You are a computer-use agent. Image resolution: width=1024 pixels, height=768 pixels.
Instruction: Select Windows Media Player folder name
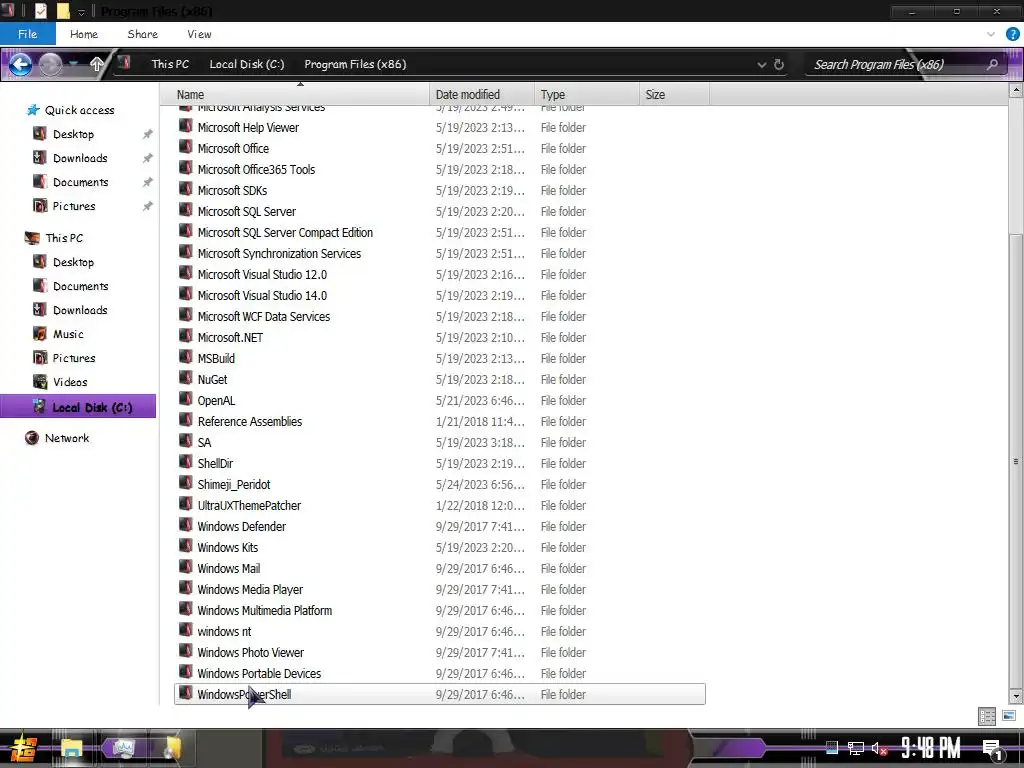click(250, 589)
